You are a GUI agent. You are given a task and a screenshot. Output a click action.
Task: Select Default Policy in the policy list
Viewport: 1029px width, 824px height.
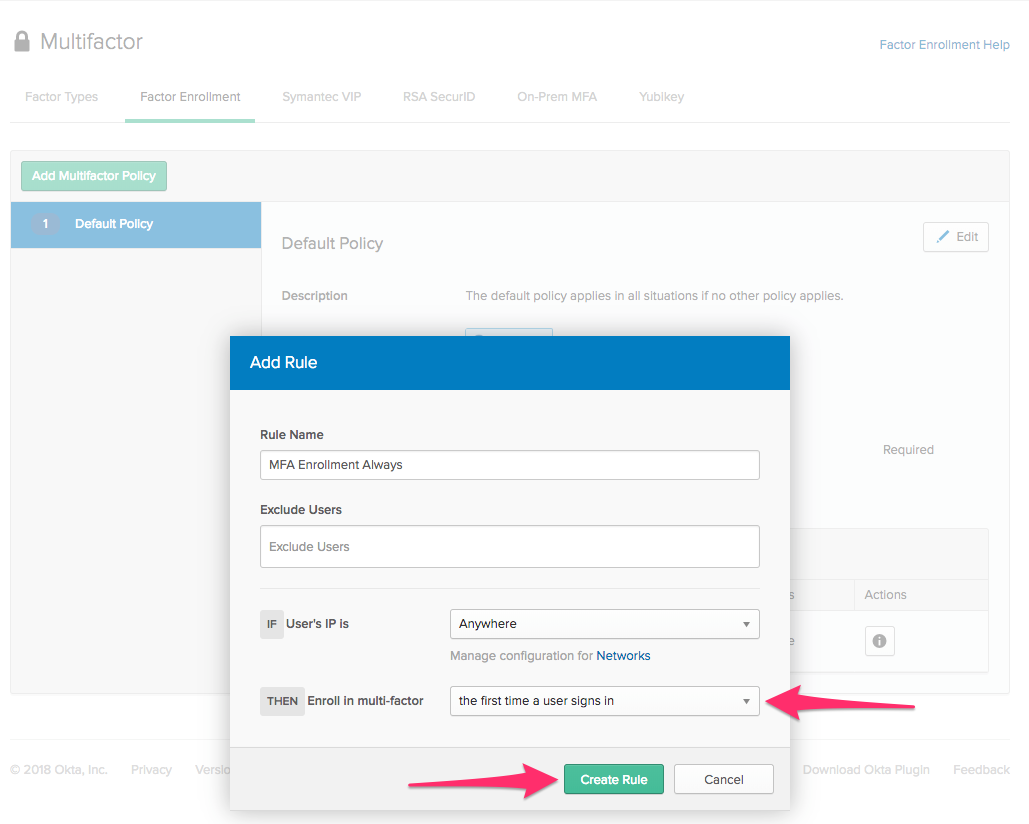click(135, 224)
